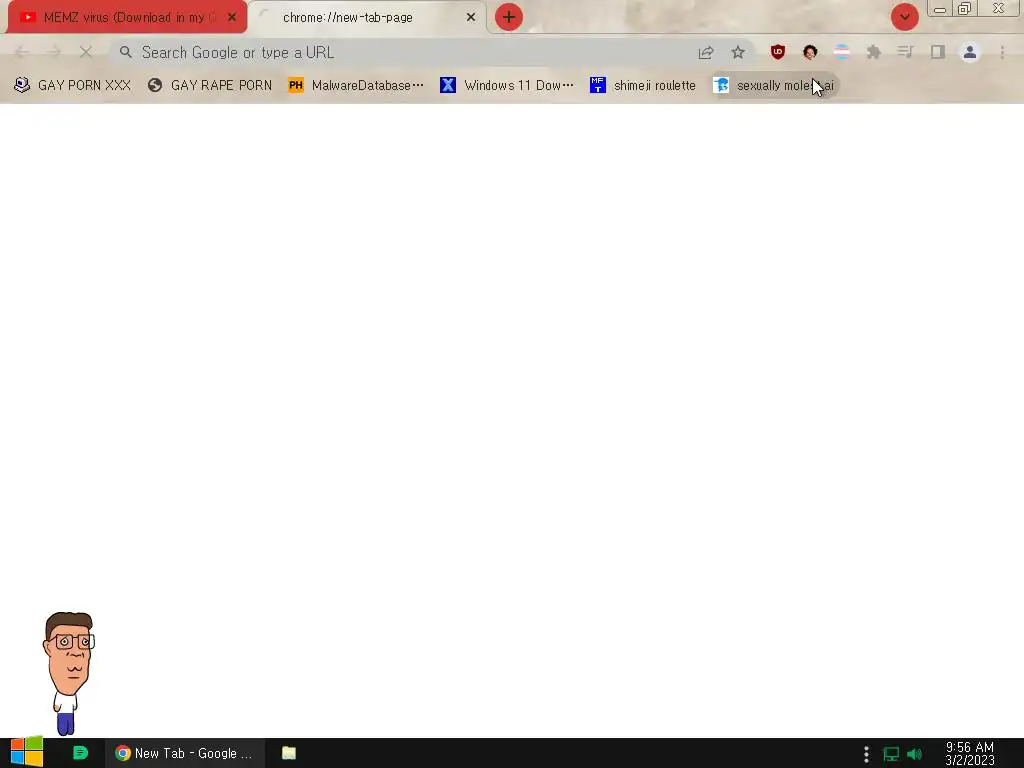Open the Windows Start menu
The height and width of the screenshot is (768, 1024).
27,753
